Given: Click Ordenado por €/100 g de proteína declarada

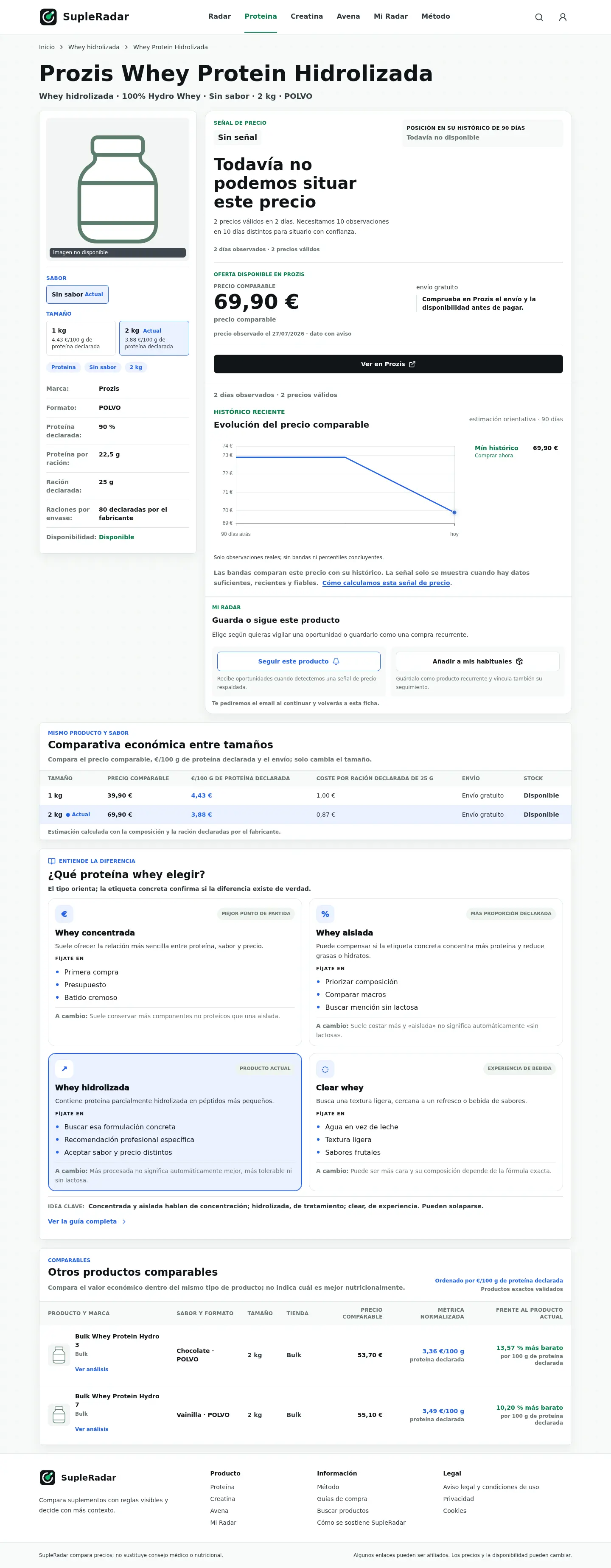Looking at the screenshot, I should [x=499, y=1280].
